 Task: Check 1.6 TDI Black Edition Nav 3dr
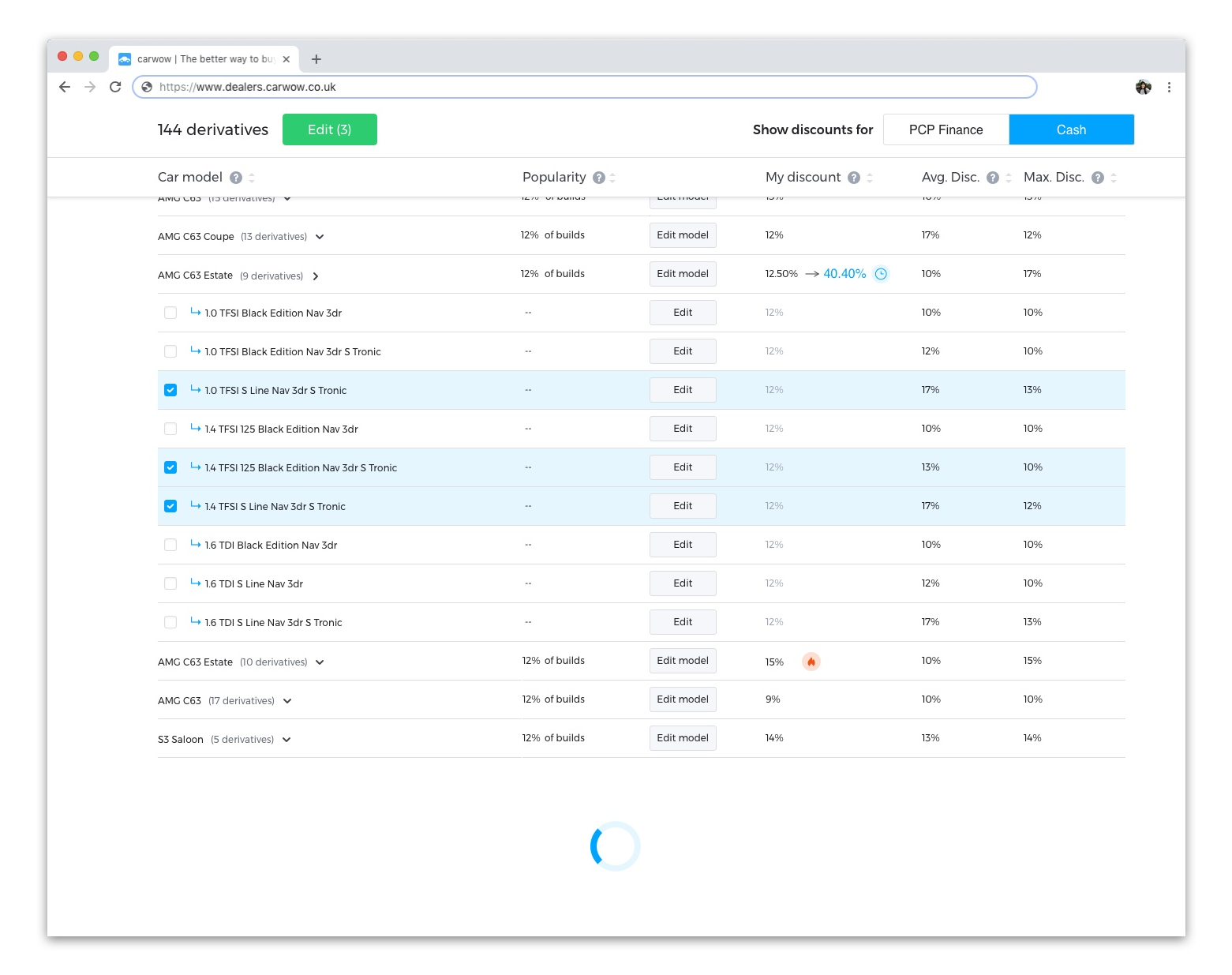(170, 545)
